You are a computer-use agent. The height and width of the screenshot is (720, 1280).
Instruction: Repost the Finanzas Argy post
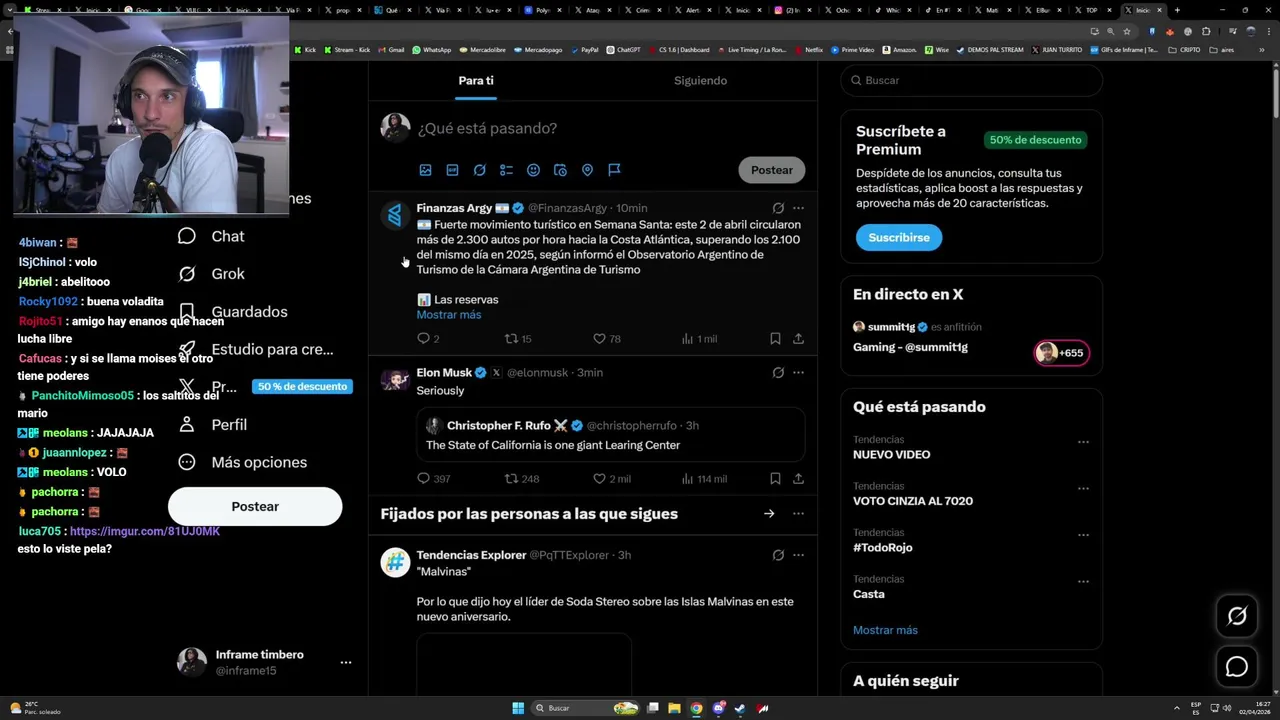pos(518,339)
